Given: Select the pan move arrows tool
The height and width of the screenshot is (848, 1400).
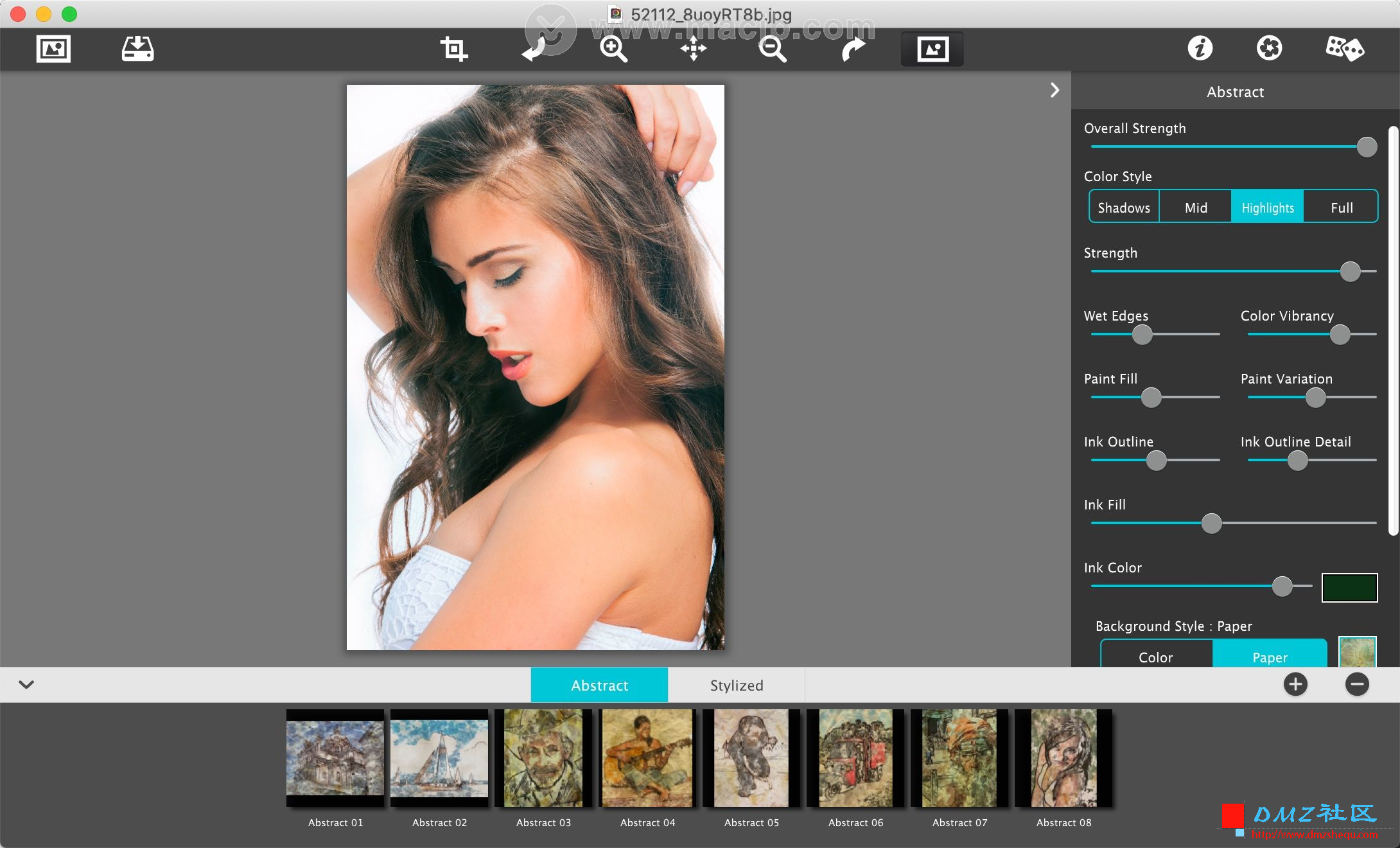Looking at the screenshot, I should pos(694,49).
